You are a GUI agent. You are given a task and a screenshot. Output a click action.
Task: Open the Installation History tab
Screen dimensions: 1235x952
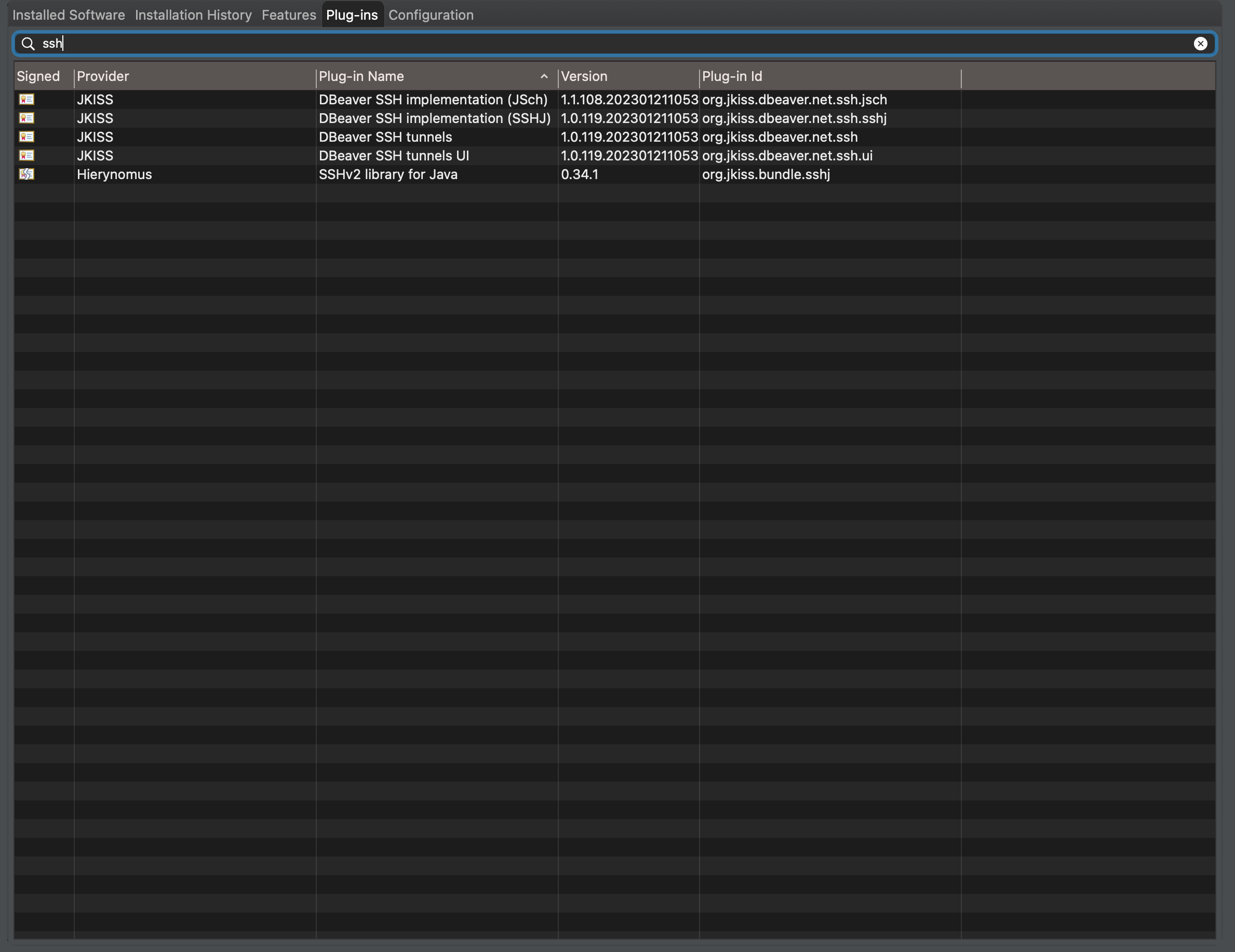pyautogui.click(x=193, y=15)
